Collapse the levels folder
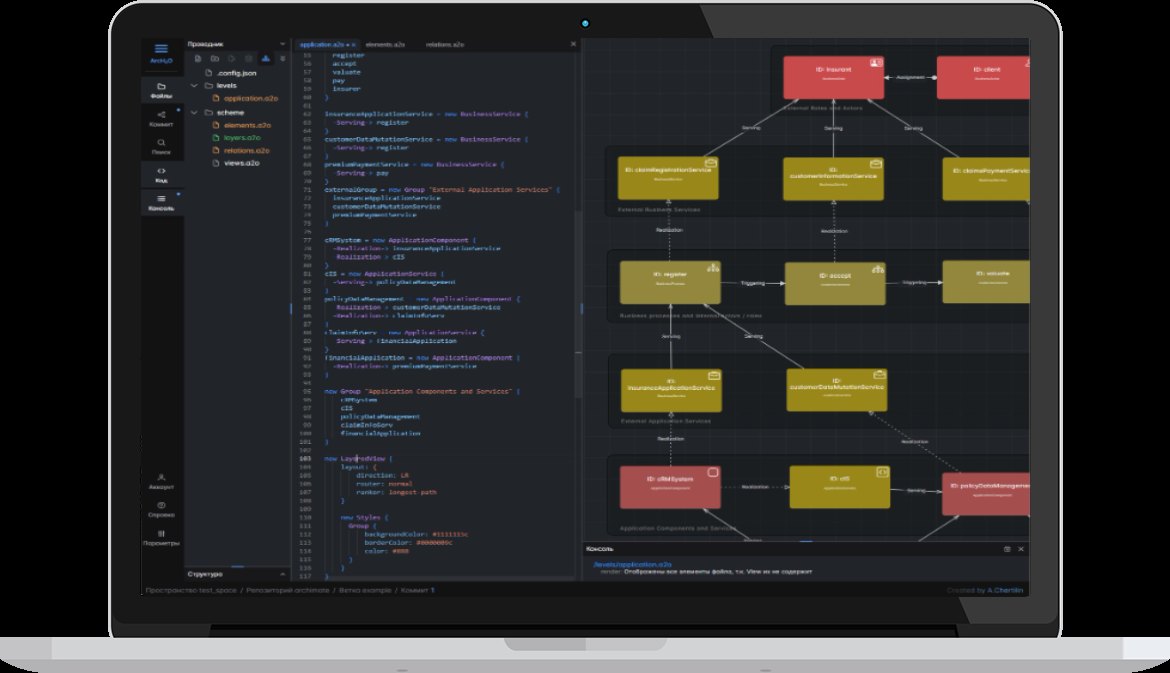 (x=195, y=86)
